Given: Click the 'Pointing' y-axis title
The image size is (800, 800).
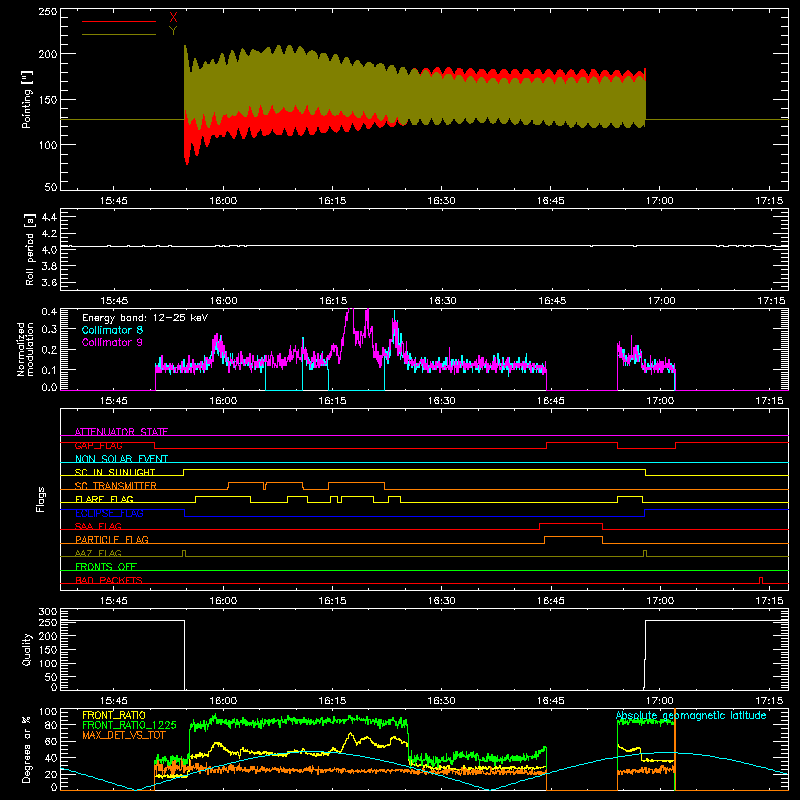Looking at the screenshot, I should 27,99.
